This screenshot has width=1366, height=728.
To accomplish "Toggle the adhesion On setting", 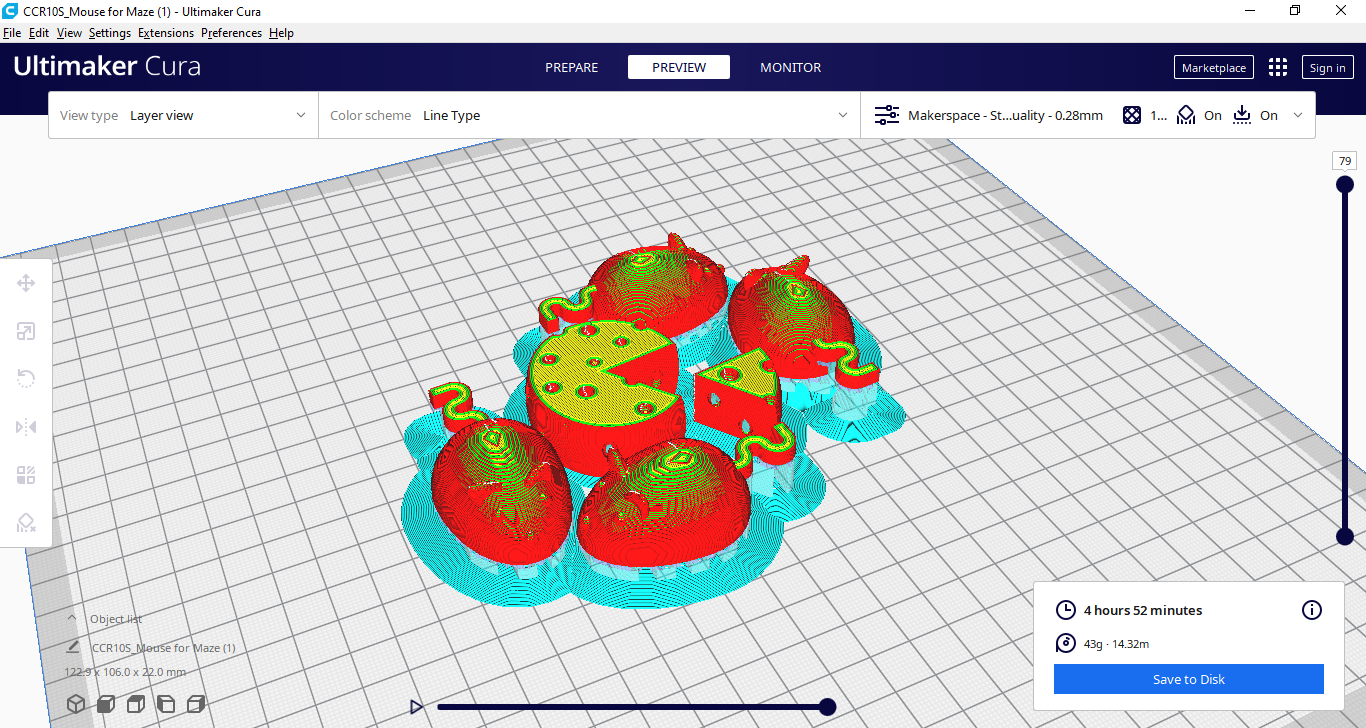I will 1258,115.
